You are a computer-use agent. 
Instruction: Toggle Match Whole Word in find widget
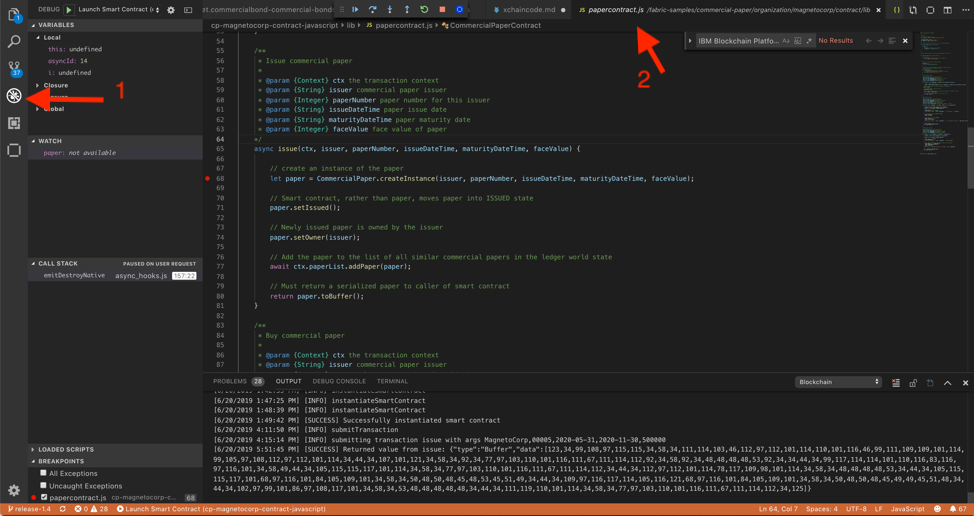(798, 40)
